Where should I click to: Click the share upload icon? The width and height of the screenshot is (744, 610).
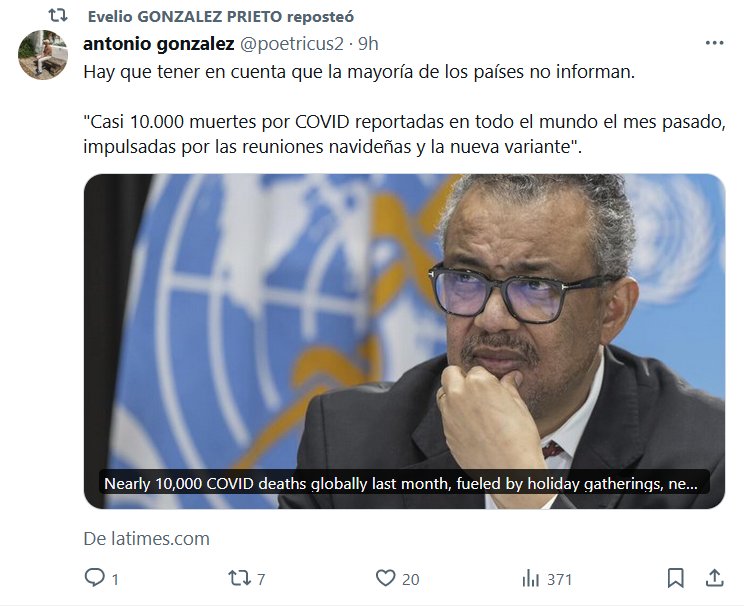tap(715, 578)
